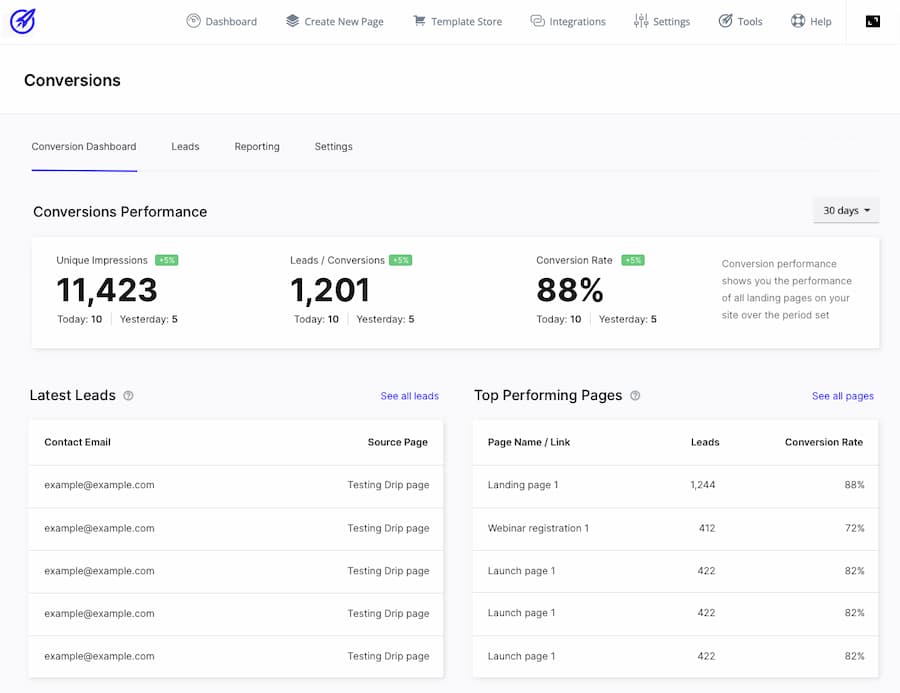Viewport: 900px width, 693px height.
Task: Click Page Name / Link column header
Action: (529, 442)
